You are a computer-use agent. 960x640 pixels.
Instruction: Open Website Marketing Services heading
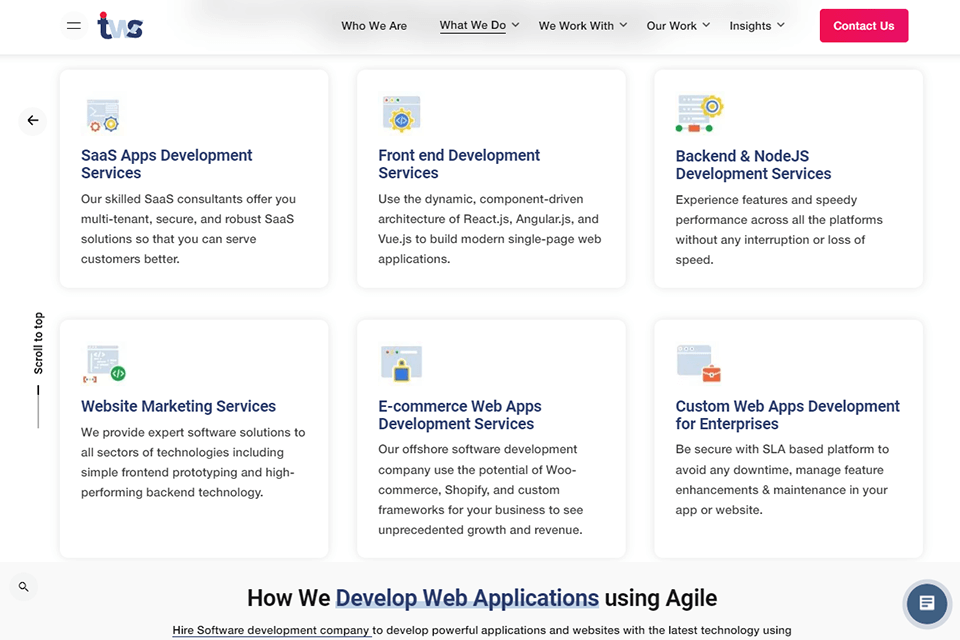click(178, 406)
